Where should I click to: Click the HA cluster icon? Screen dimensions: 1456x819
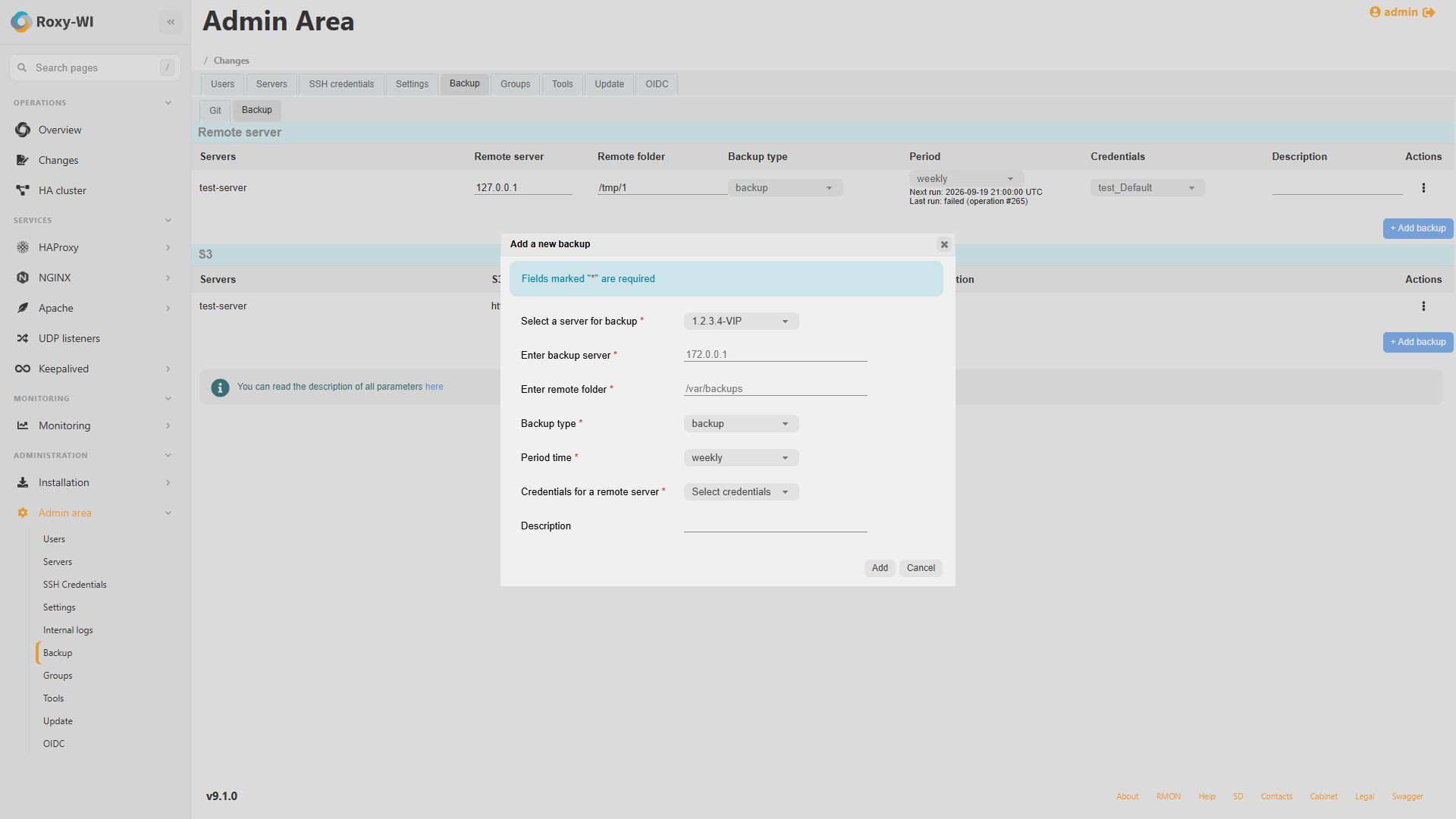[23, 190]
